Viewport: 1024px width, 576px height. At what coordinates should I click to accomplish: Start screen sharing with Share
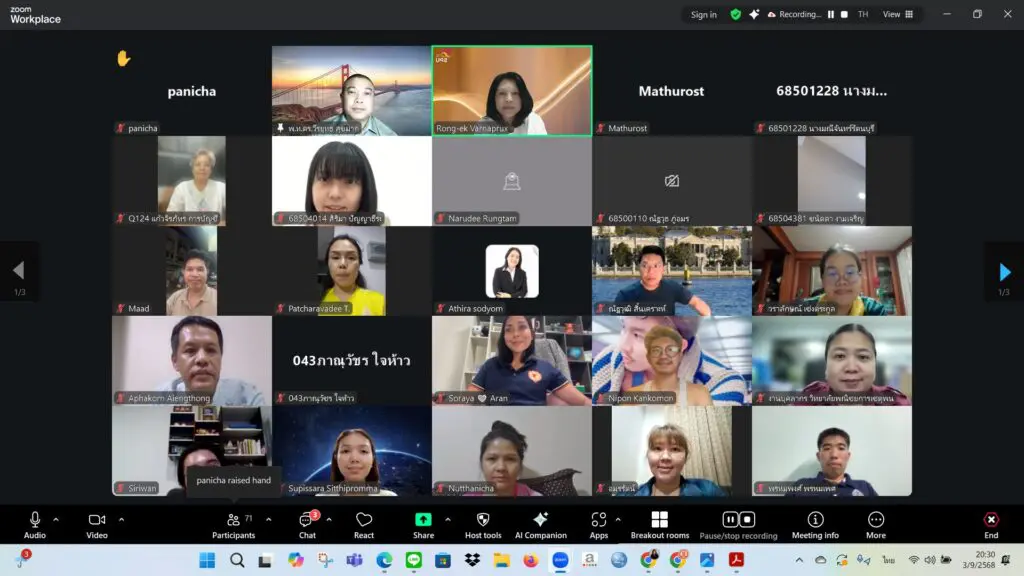click(x=423, y=524)
